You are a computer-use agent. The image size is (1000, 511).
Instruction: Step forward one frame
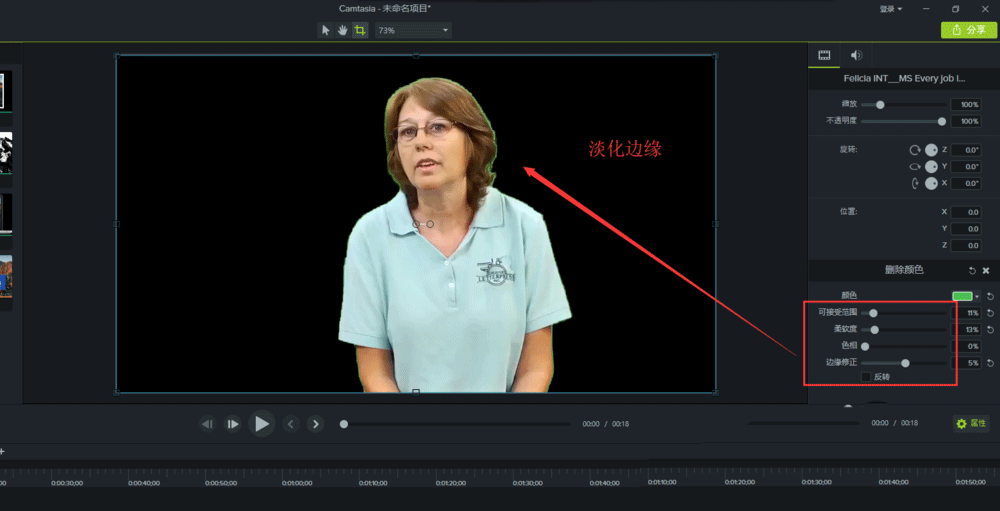[233, 424]
